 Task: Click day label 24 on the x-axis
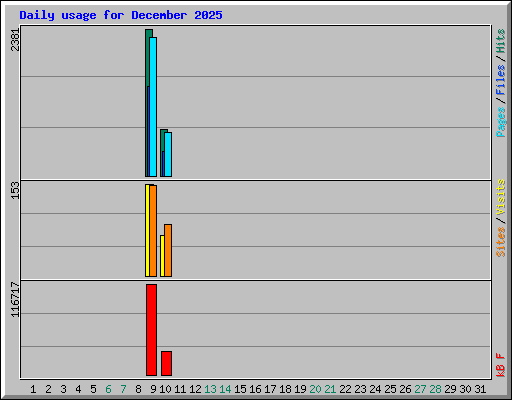click(x=375, y=389)
